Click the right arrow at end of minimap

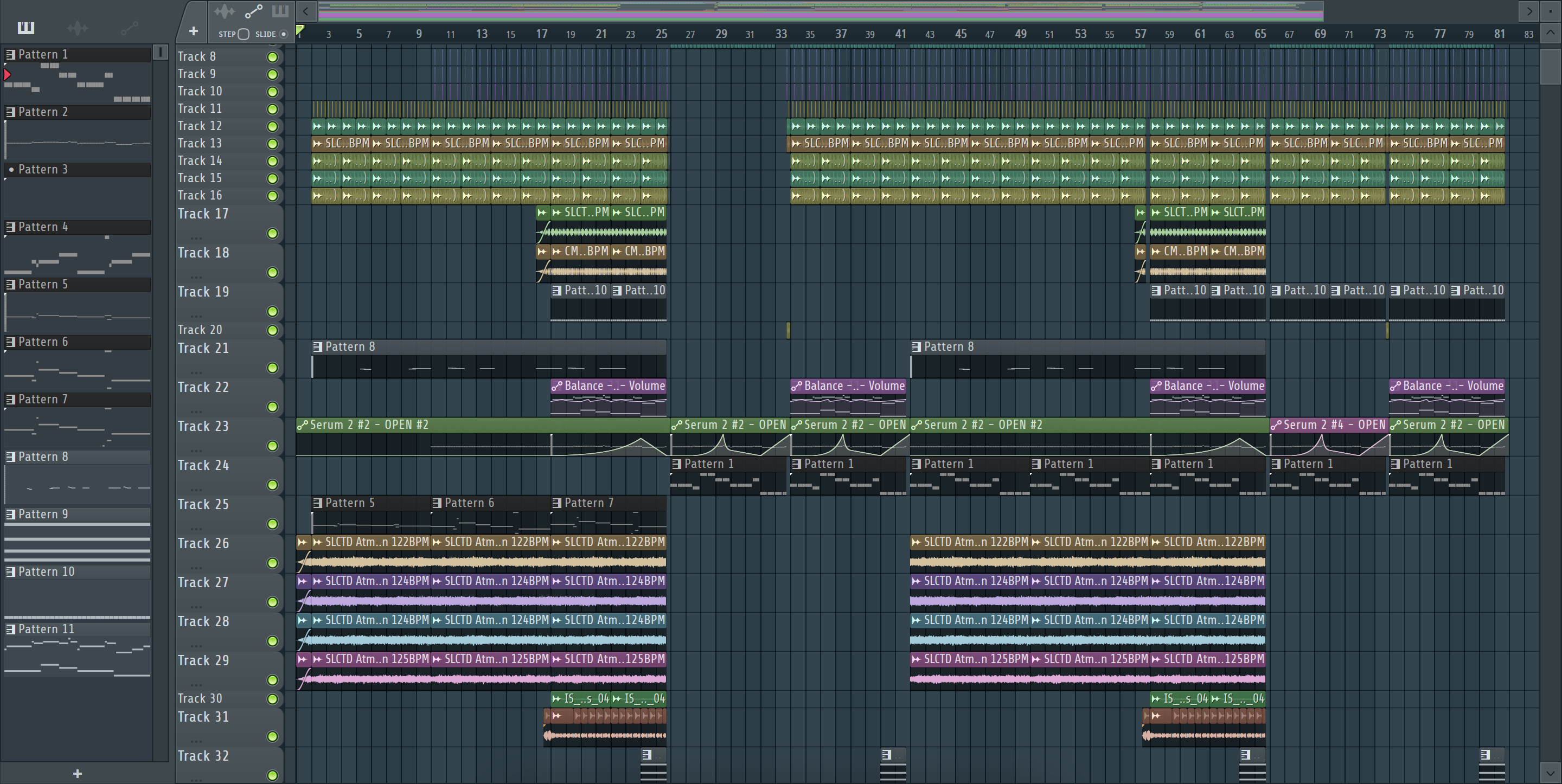(x=1529, y=11)
